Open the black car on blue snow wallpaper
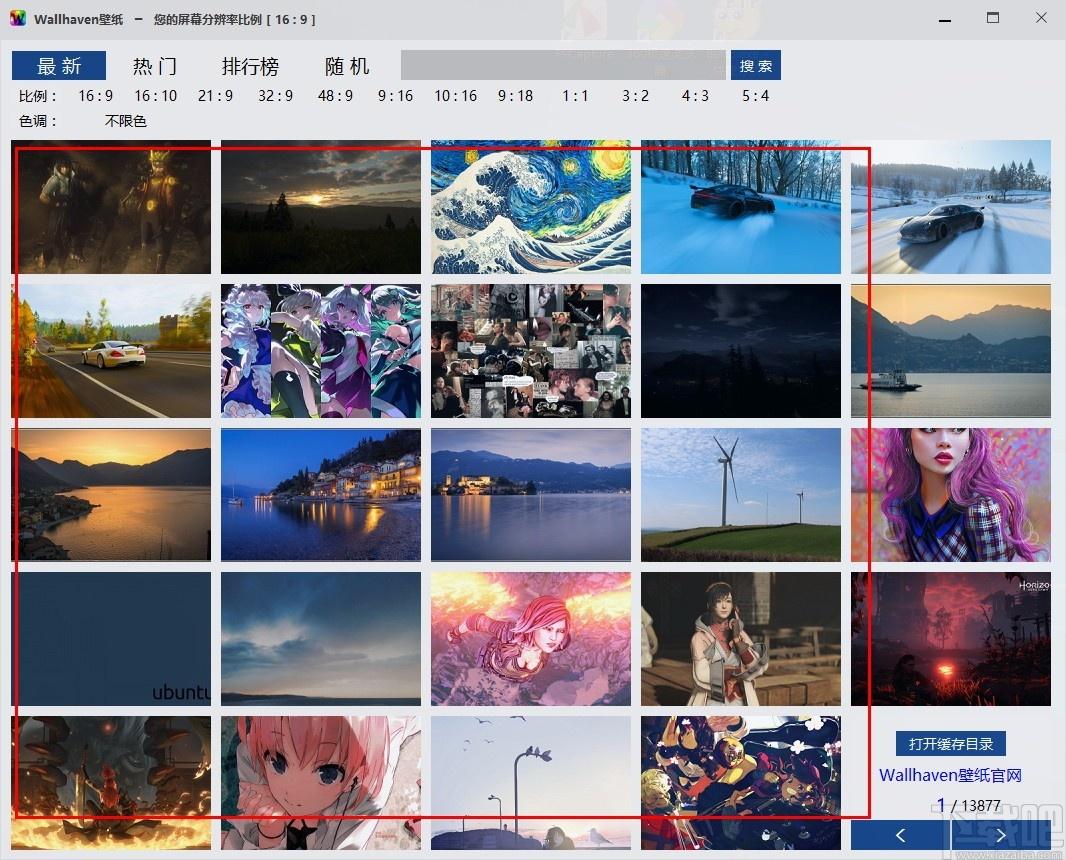 [741, 207]
